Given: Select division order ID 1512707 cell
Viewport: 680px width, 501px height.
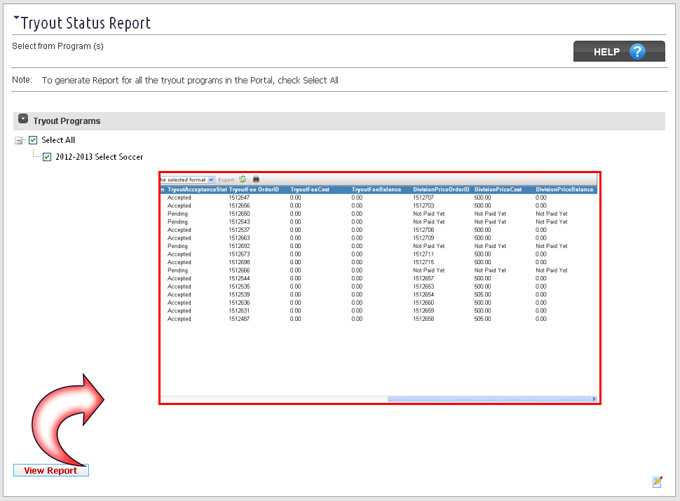Looking at the screenshot, I should pyautogui.click(x=423, y=198).
